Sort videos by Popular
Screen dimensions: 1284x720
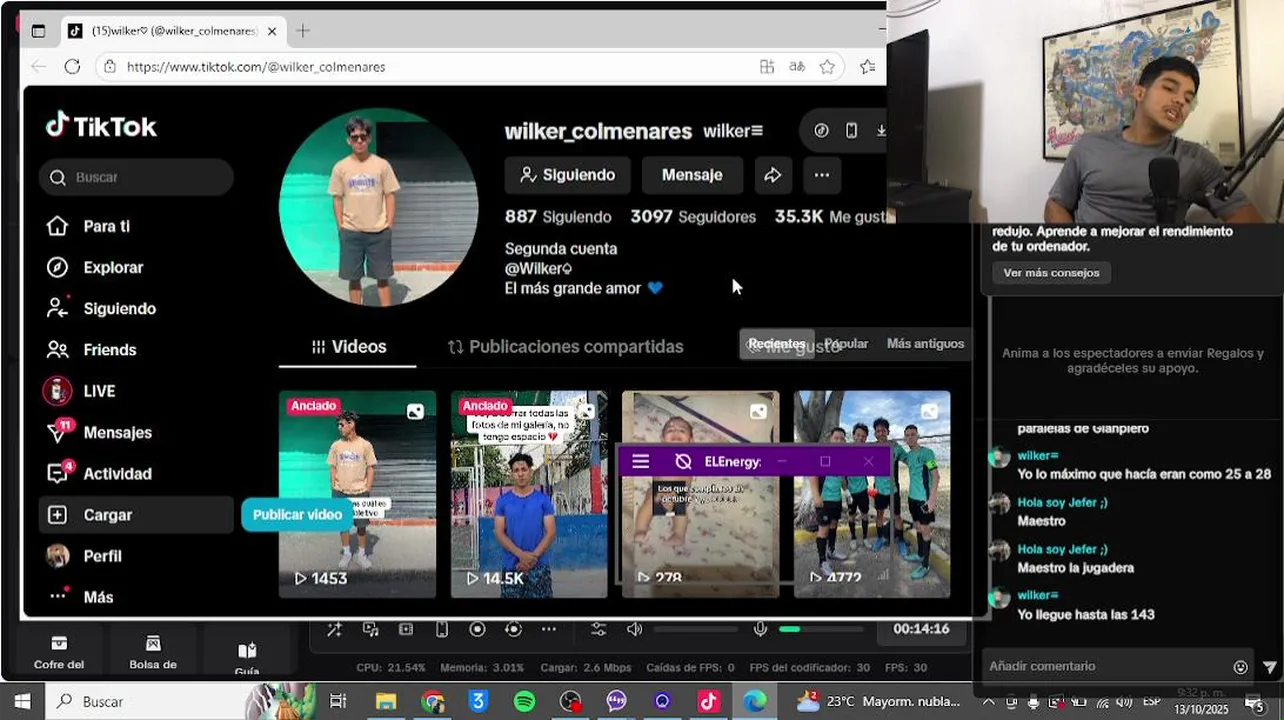click(847, 343)
